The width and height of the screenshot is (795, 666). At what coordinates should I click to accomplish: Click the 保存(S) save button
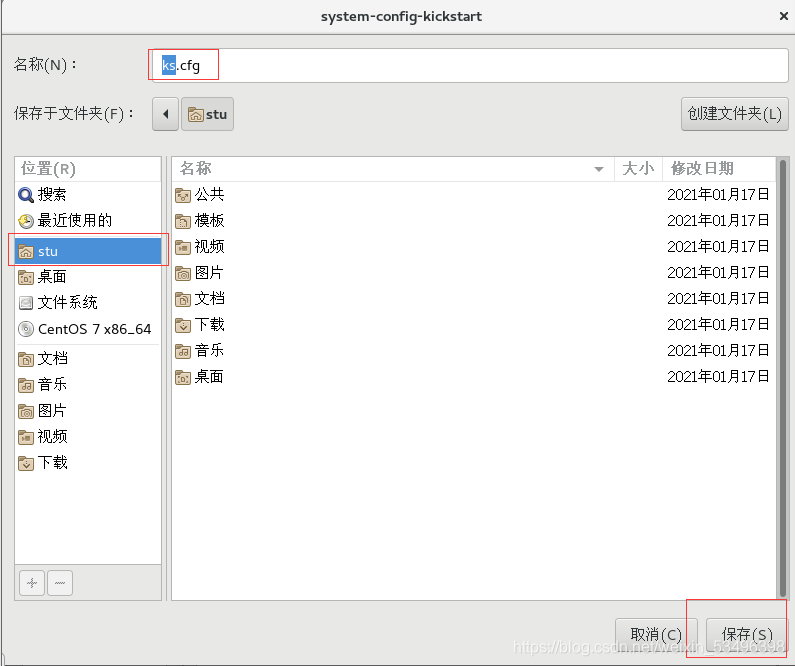click(x=747, y=635)
